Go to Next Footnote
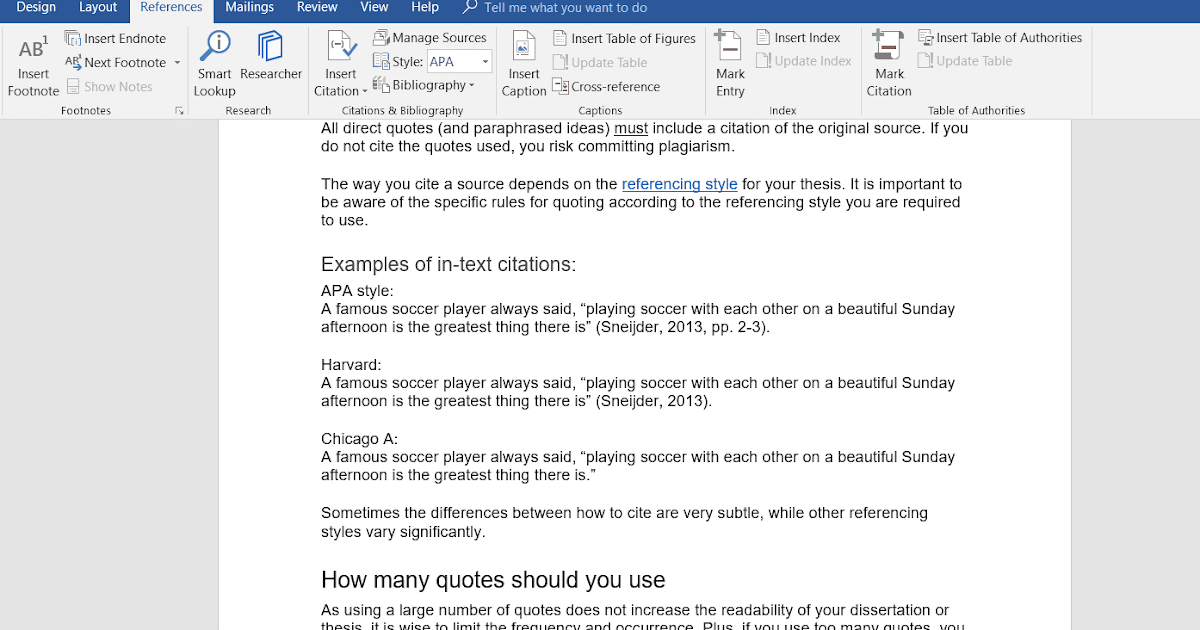Screen dimensions: 1200x630 click(x=115, y=62)
